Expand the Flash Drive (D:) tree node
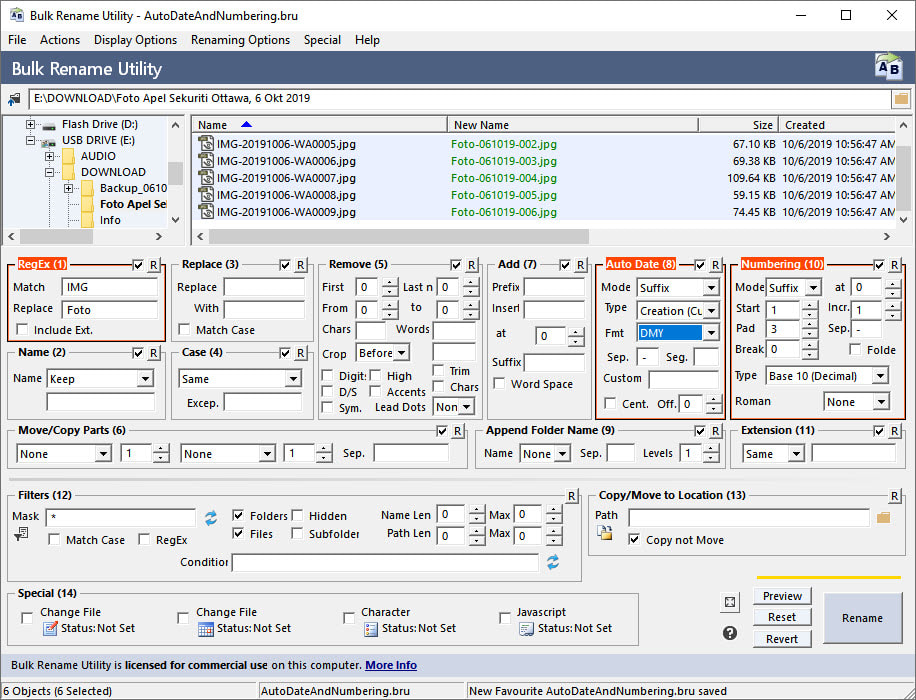This screenshot has height=700, width=916. coord(30,124)
